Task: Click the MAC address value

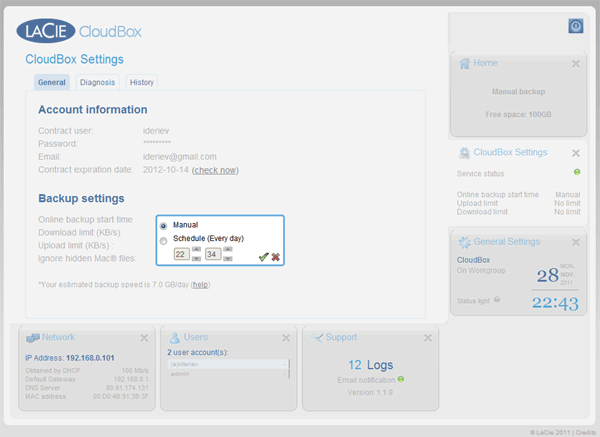Action: (121, 396)
